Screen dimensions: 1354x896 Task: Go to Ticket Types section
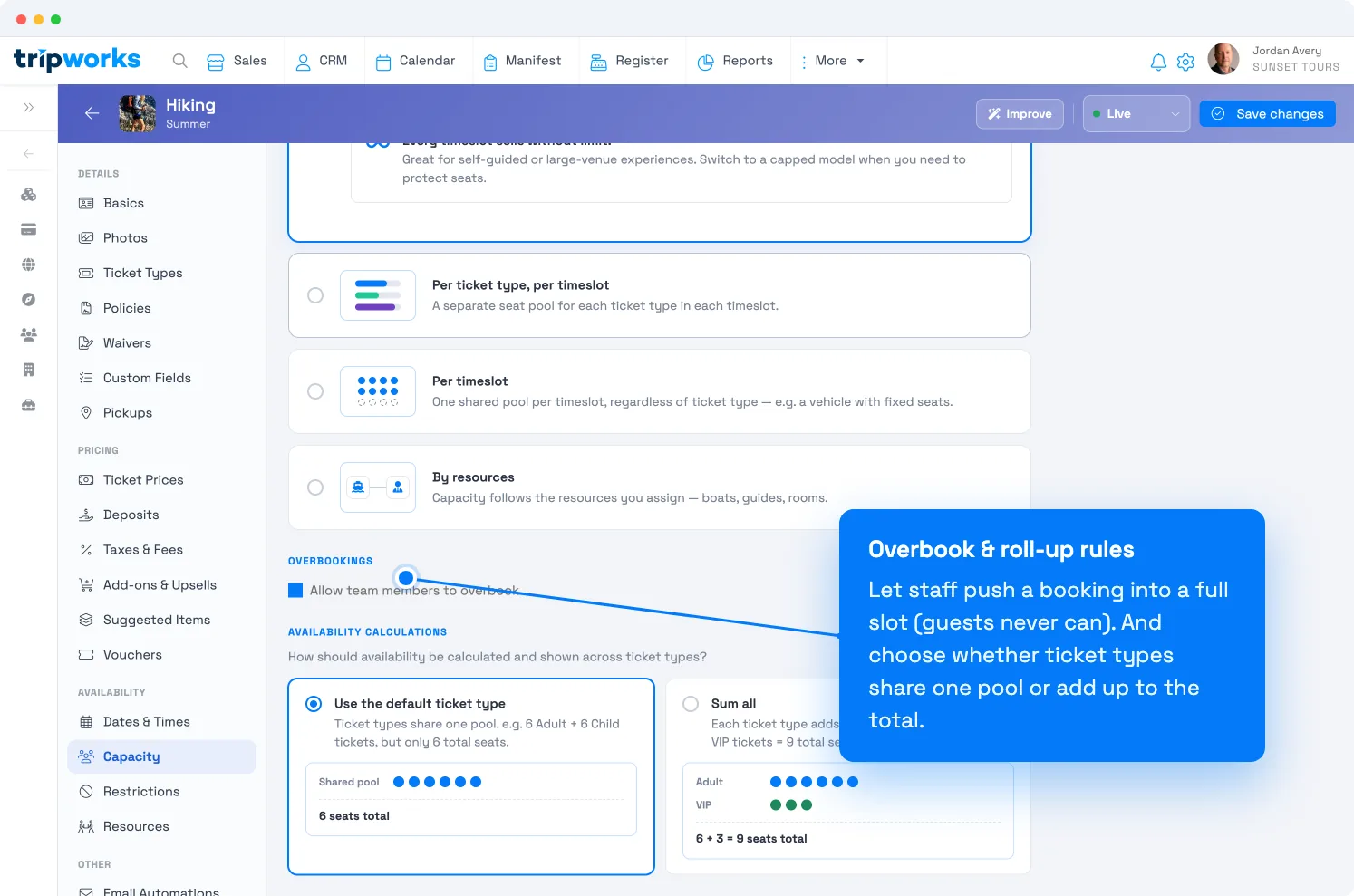point(161,273)
